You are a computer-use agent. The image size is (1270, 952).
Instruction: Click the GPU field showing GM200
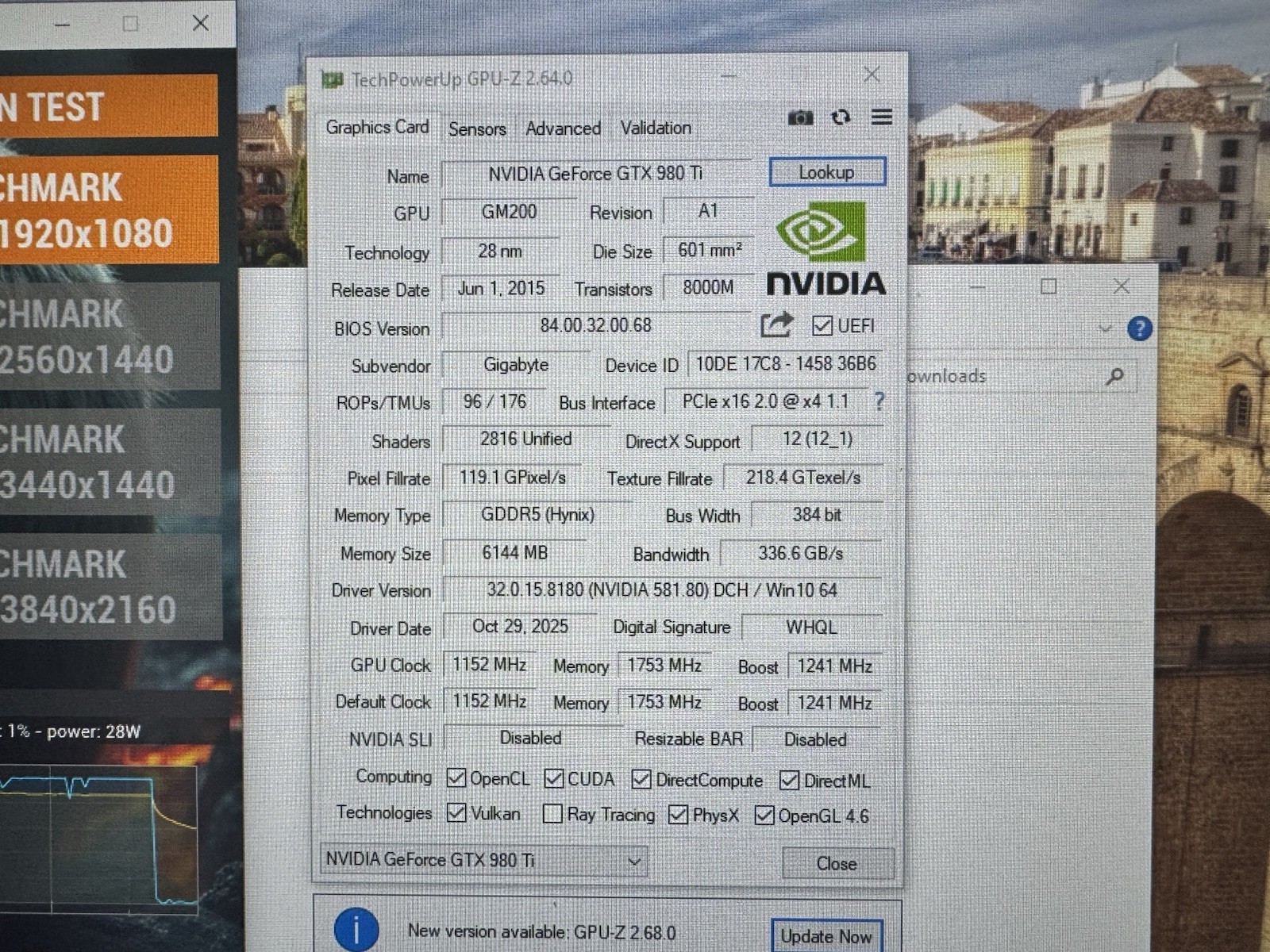510,212
